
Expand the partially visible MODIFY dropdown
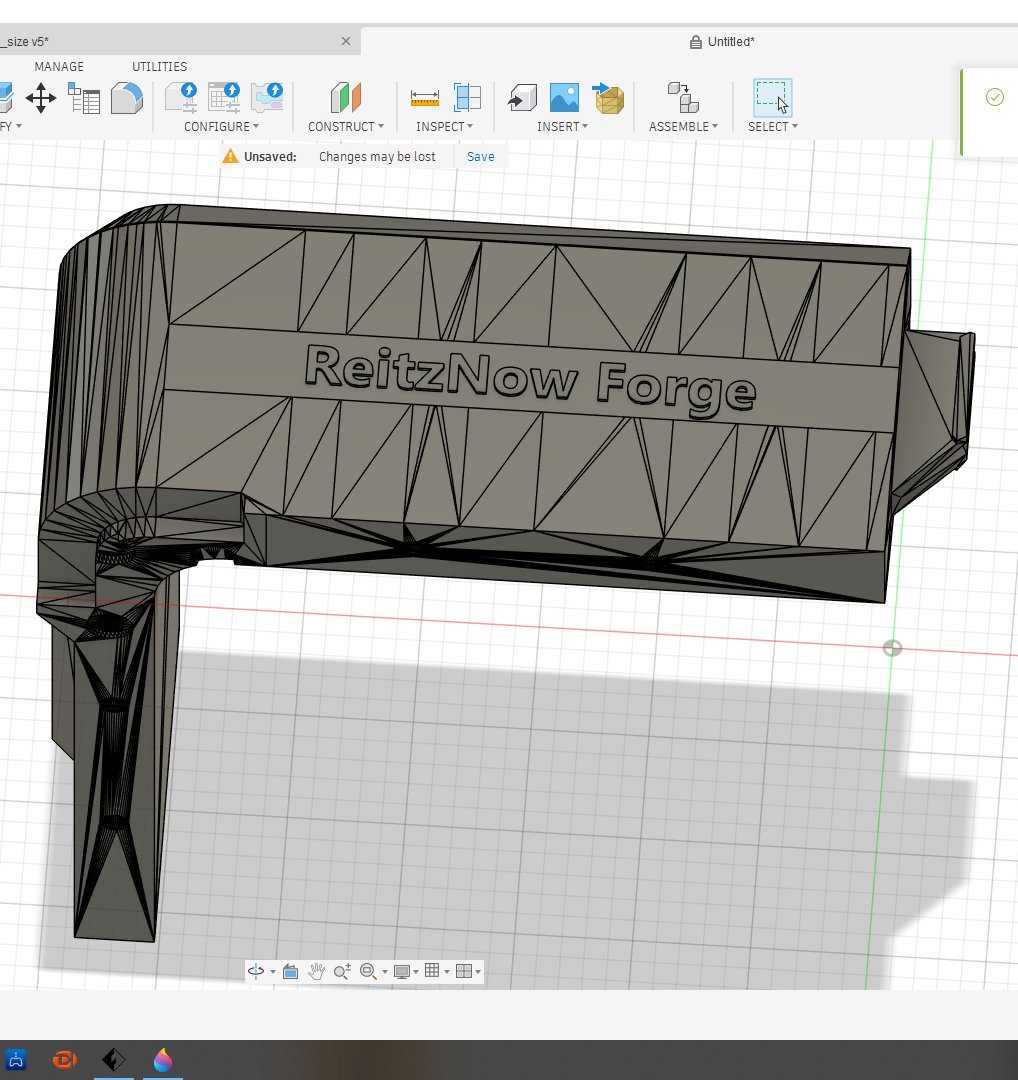click(x=10, y=127)
